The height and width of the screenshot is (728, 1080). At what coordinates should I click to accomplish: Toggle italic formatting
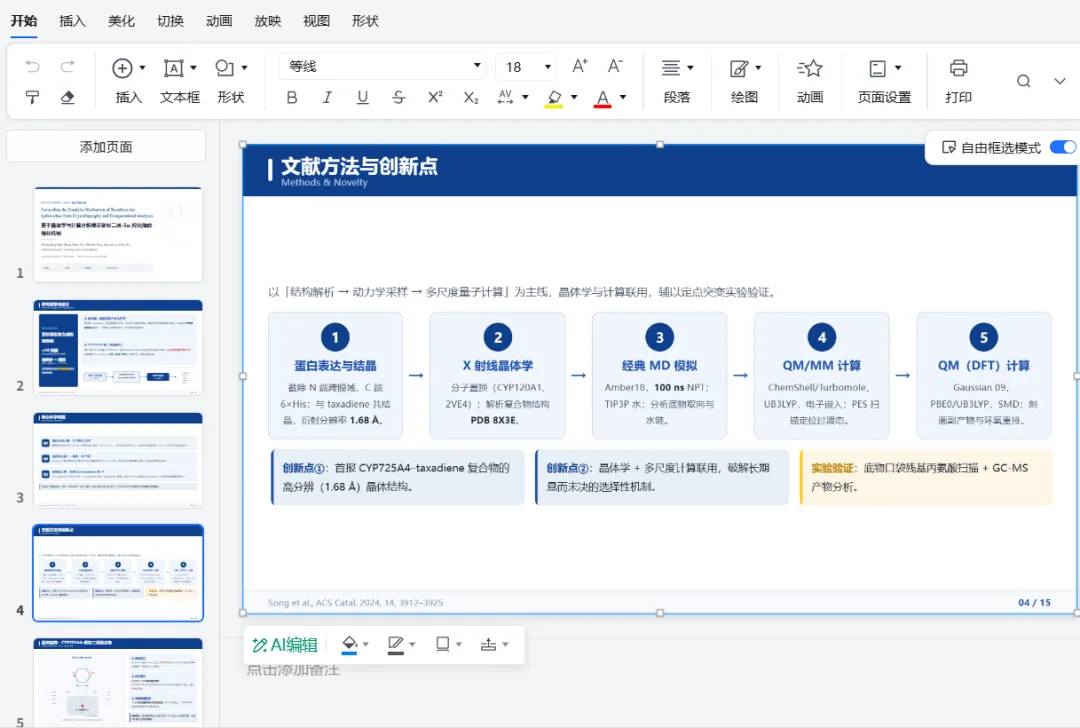click(327, 97)
